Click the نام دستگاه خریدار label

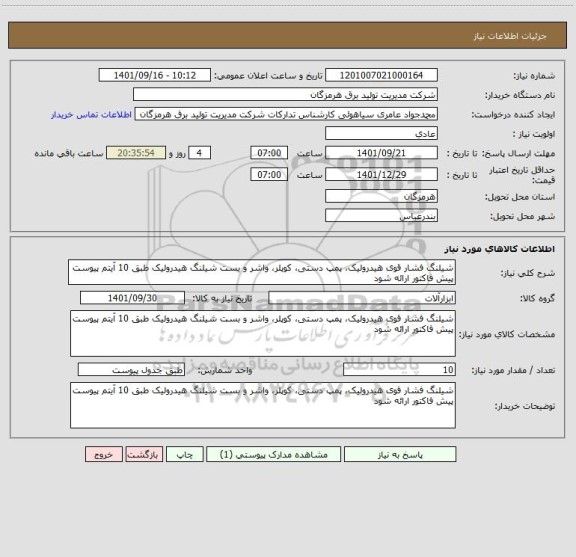coord(520,96)
